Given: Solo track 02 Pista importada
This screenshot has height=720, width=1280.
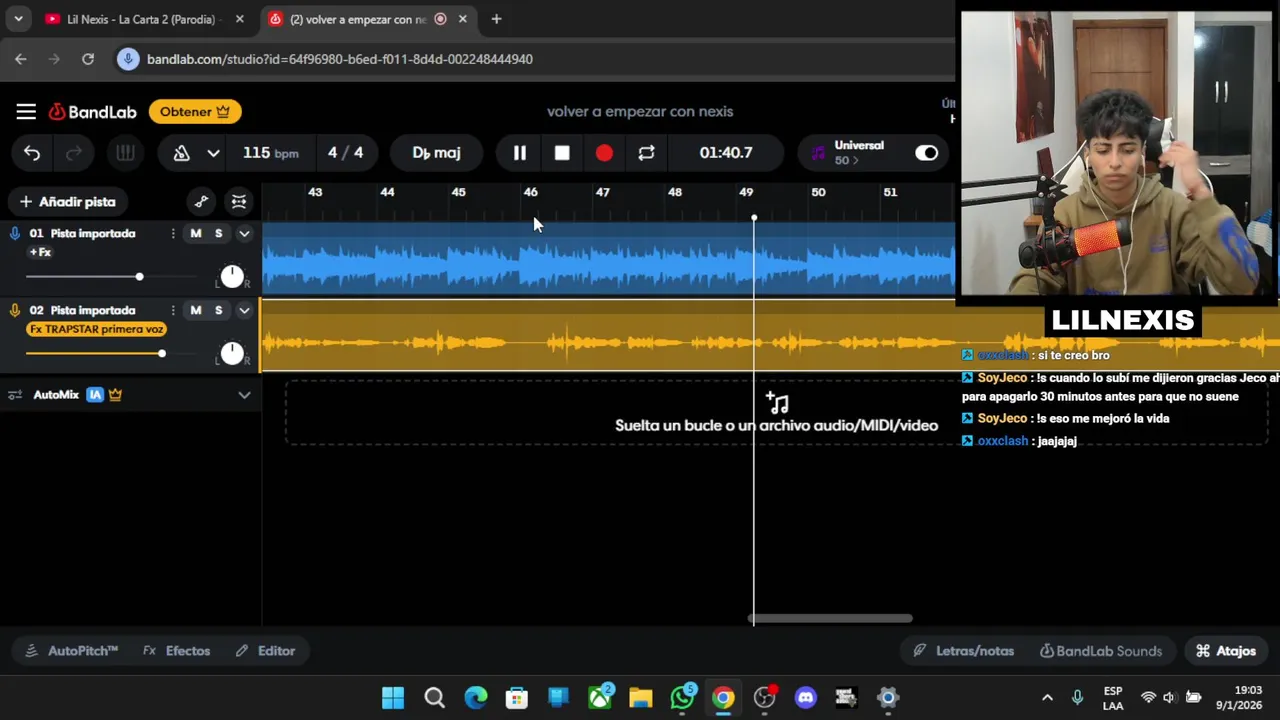Looking at the screenshot, I should [x=218, y=310].
